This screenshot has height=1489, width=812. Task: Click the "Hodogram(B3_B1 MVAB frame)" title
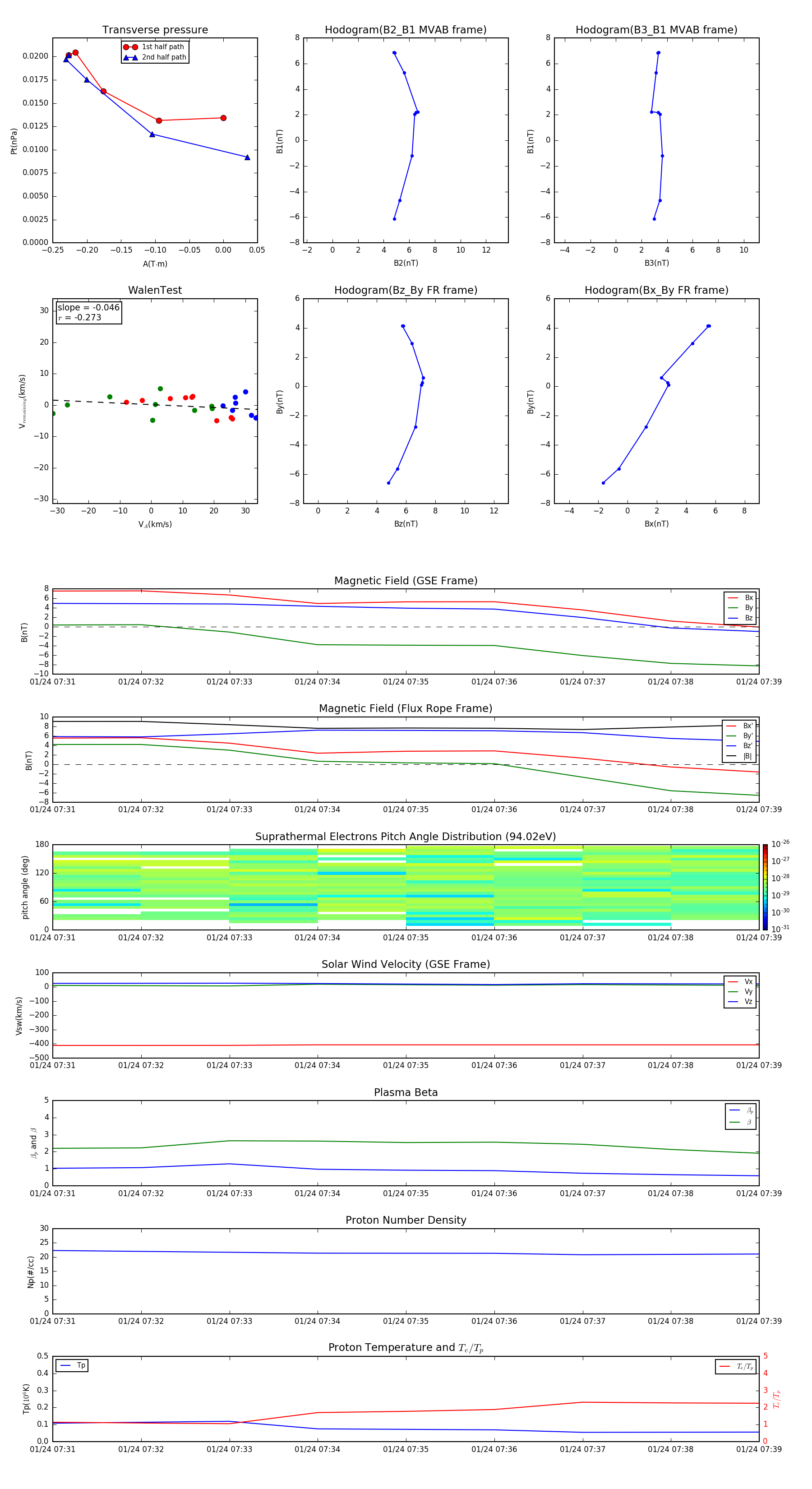coord(656,30)
